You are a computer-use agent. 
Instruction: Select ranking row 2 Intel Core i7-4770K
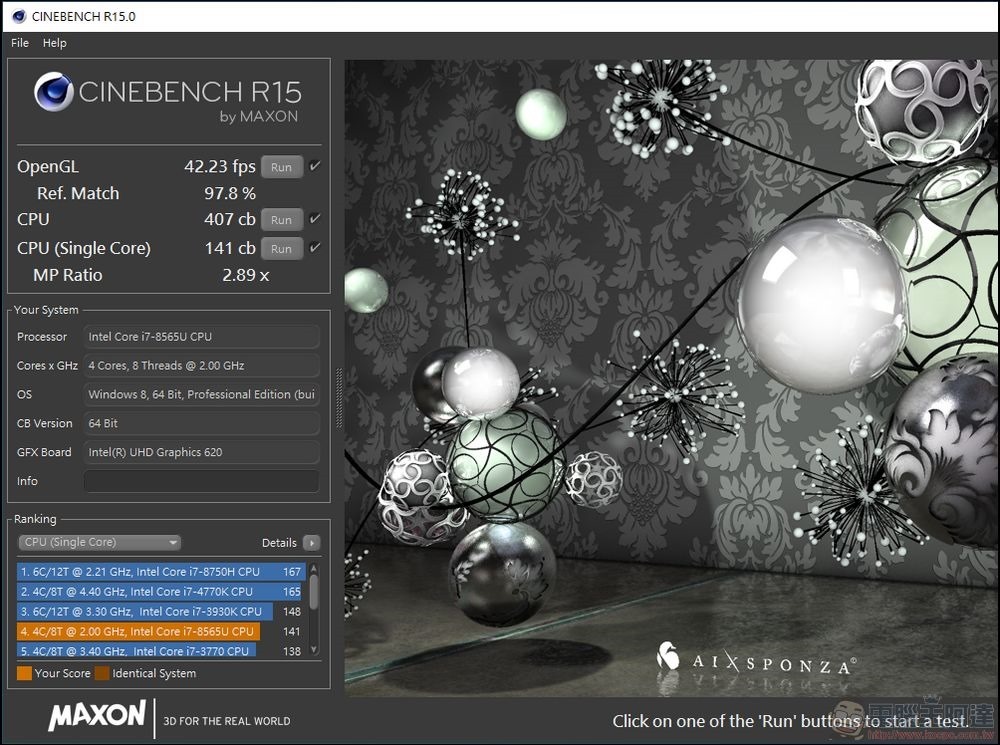point(161,591)
